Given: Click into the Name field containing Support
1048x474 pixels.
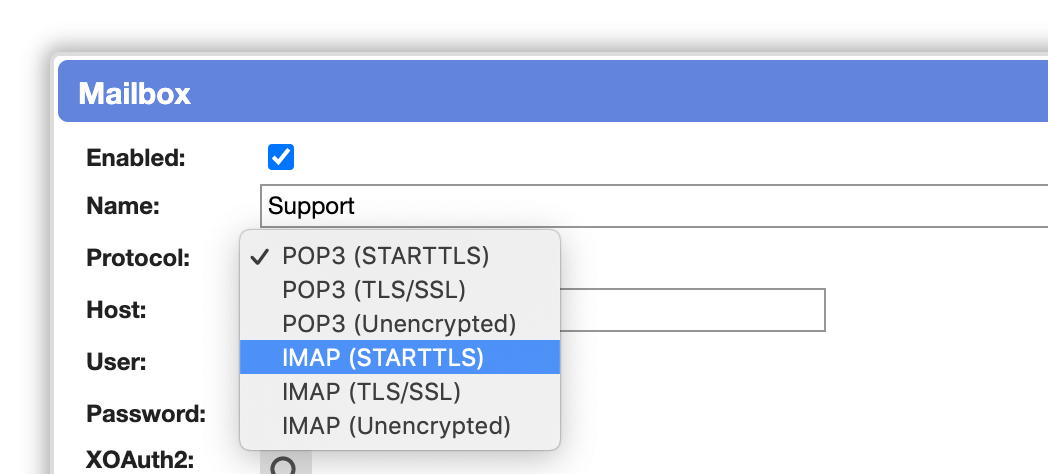Looking at the screenshot, I should coord(654,206).
